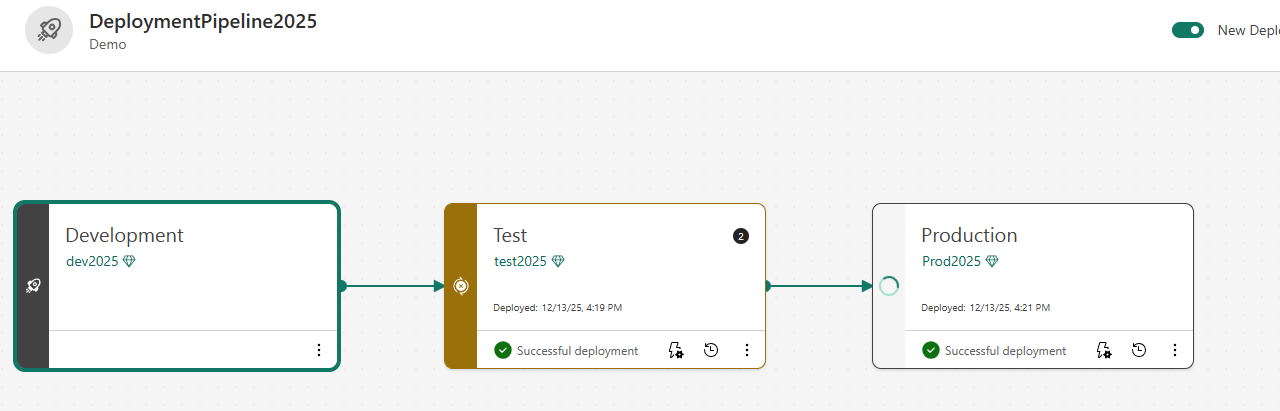Open the dev2025 workspace link
This screenshot has width=1280, height=411.
(92, 261)
